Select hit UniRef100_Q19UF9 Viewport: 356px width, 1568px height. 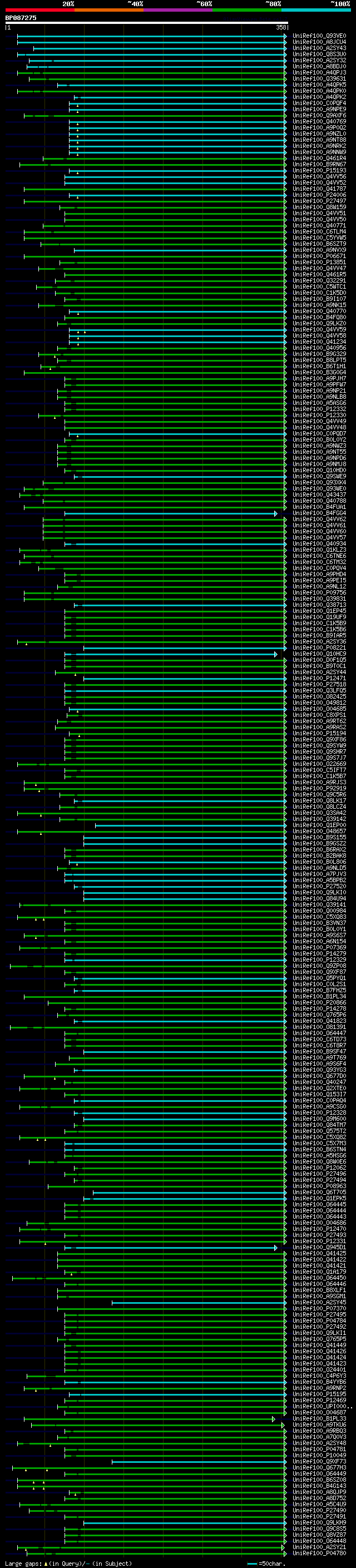[x=319, y=617]
